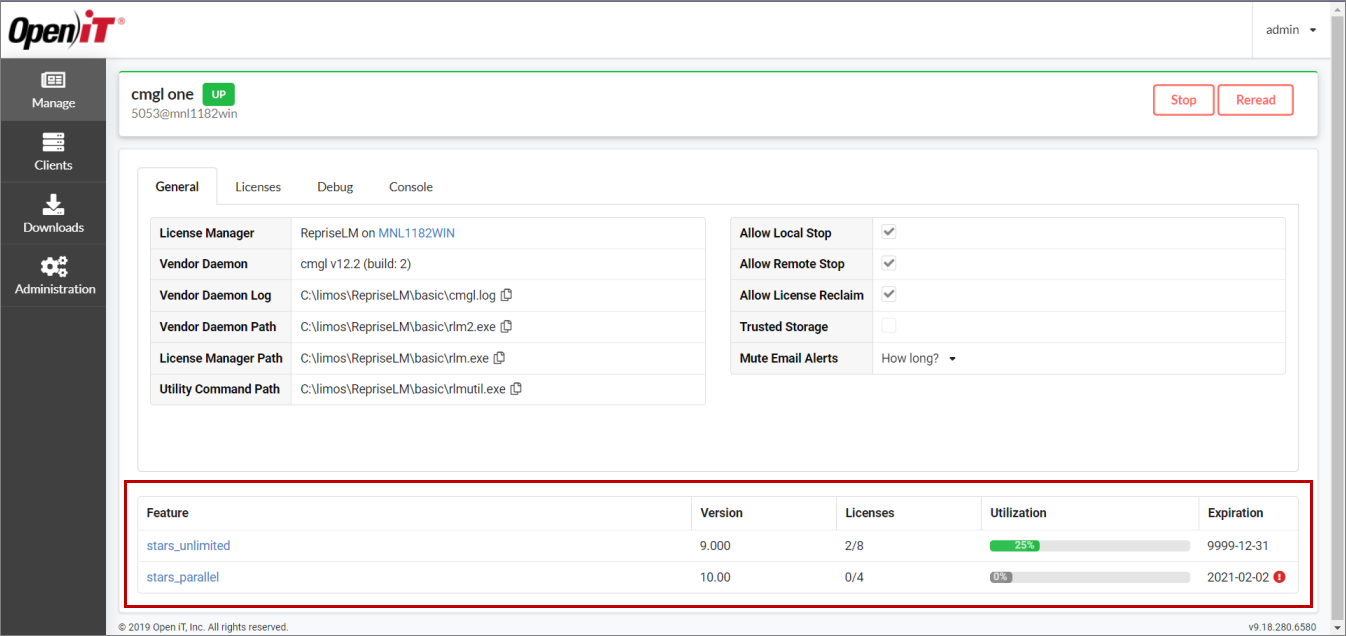
Task: Click the Reread button
Action: click(1255, 100)
